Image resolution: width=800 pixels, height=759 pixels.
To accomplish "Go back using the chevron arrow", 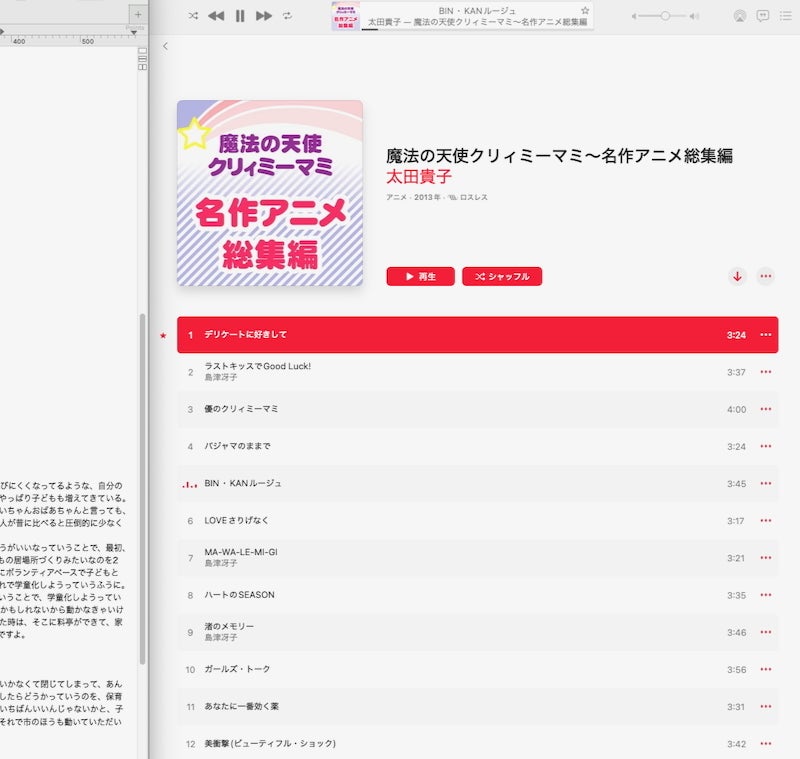I will [165, 46].
